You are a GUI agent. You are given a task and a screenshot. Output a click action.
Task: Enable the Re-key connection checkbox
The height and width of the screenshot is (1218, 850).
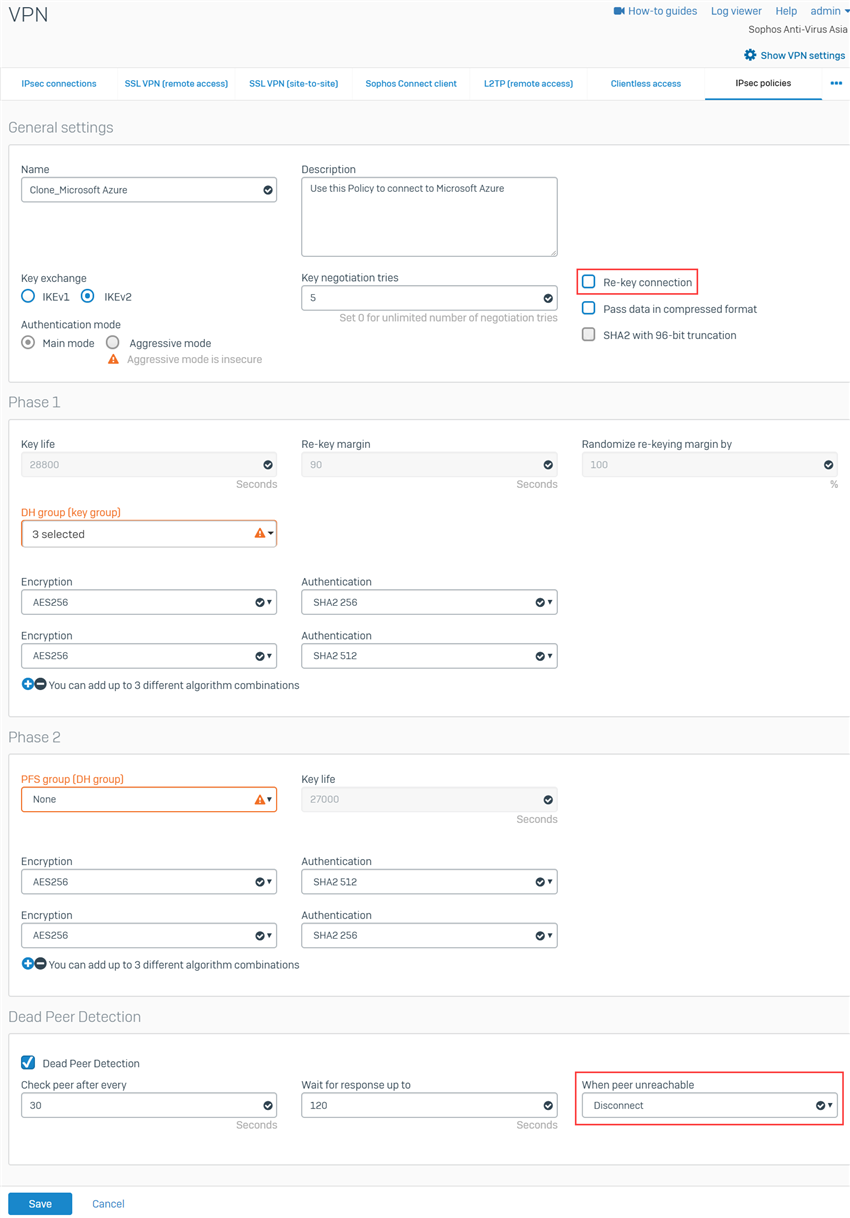pyautogui.click(x=589, y=282)
